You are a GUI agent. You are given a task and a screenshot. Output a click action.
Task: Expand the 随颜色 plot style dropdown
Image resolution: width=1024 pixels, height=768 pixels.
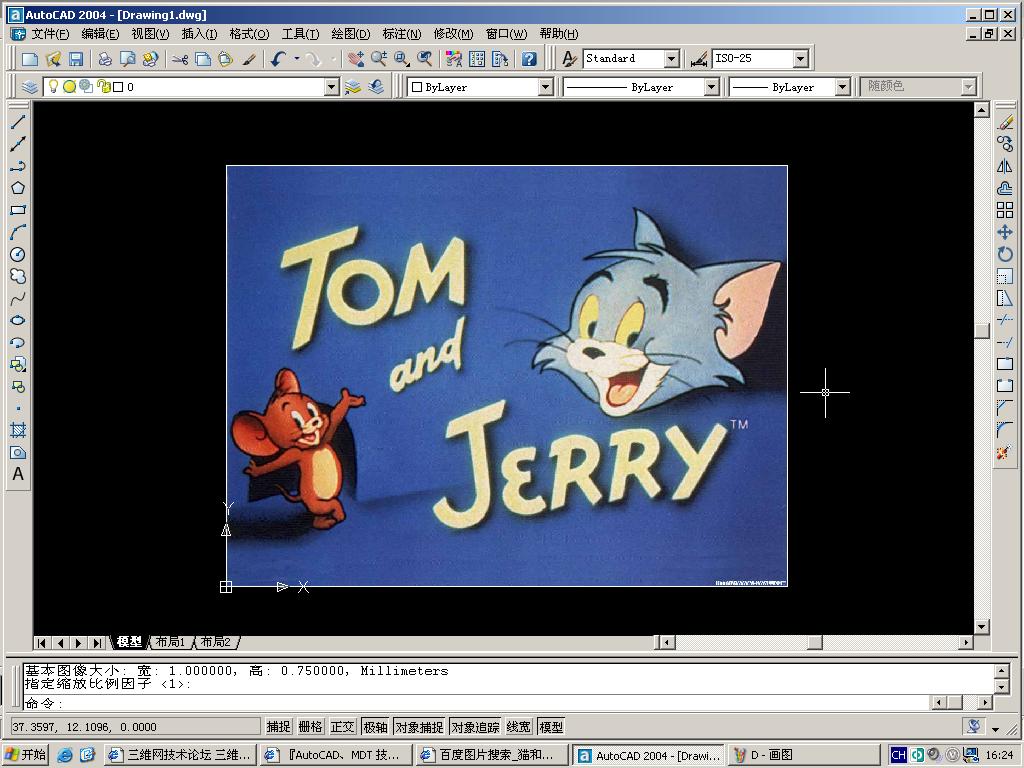click(968, 87)
